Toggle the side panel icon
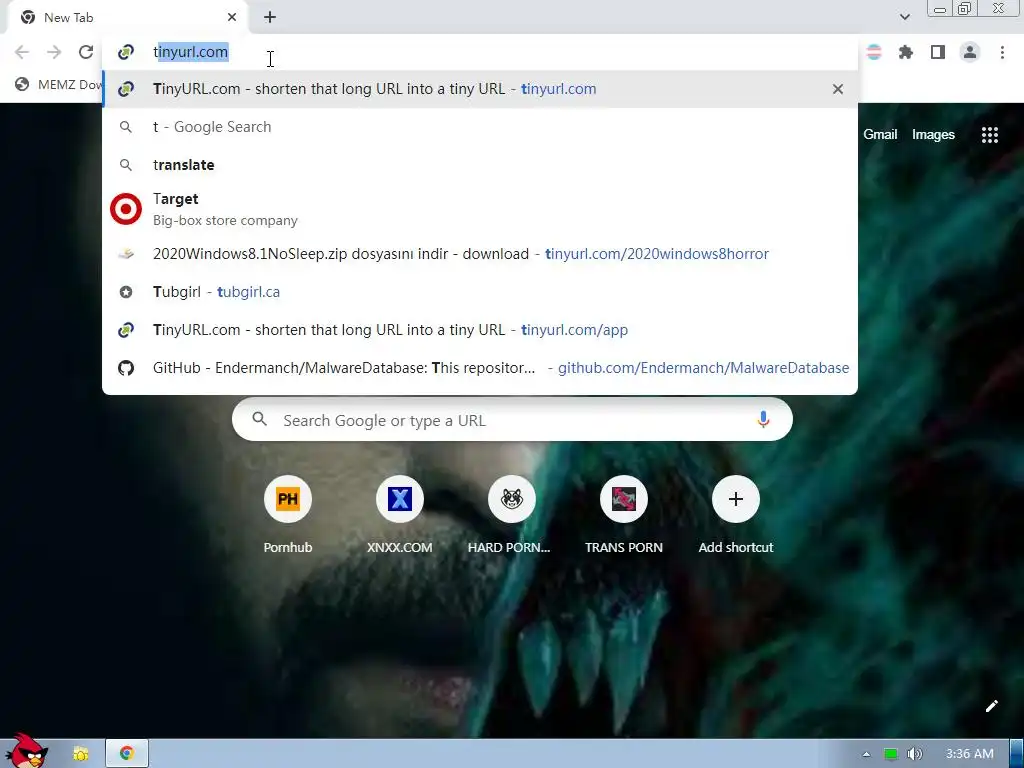The height and width of the screenshot is (768, 1024). 938,52
